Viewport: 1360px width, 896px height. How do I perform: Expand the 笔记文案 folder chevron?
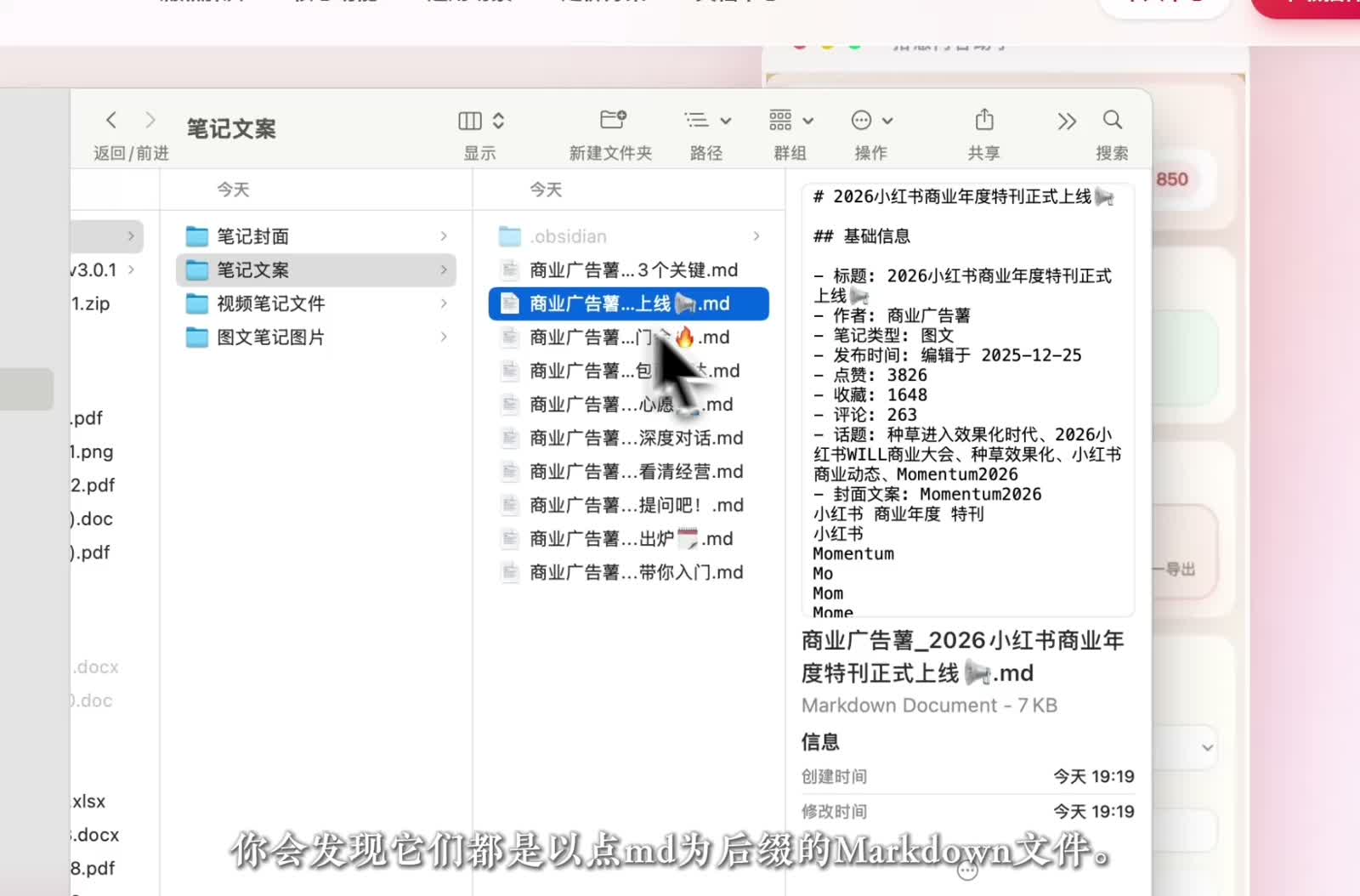(x=444, y=270)
